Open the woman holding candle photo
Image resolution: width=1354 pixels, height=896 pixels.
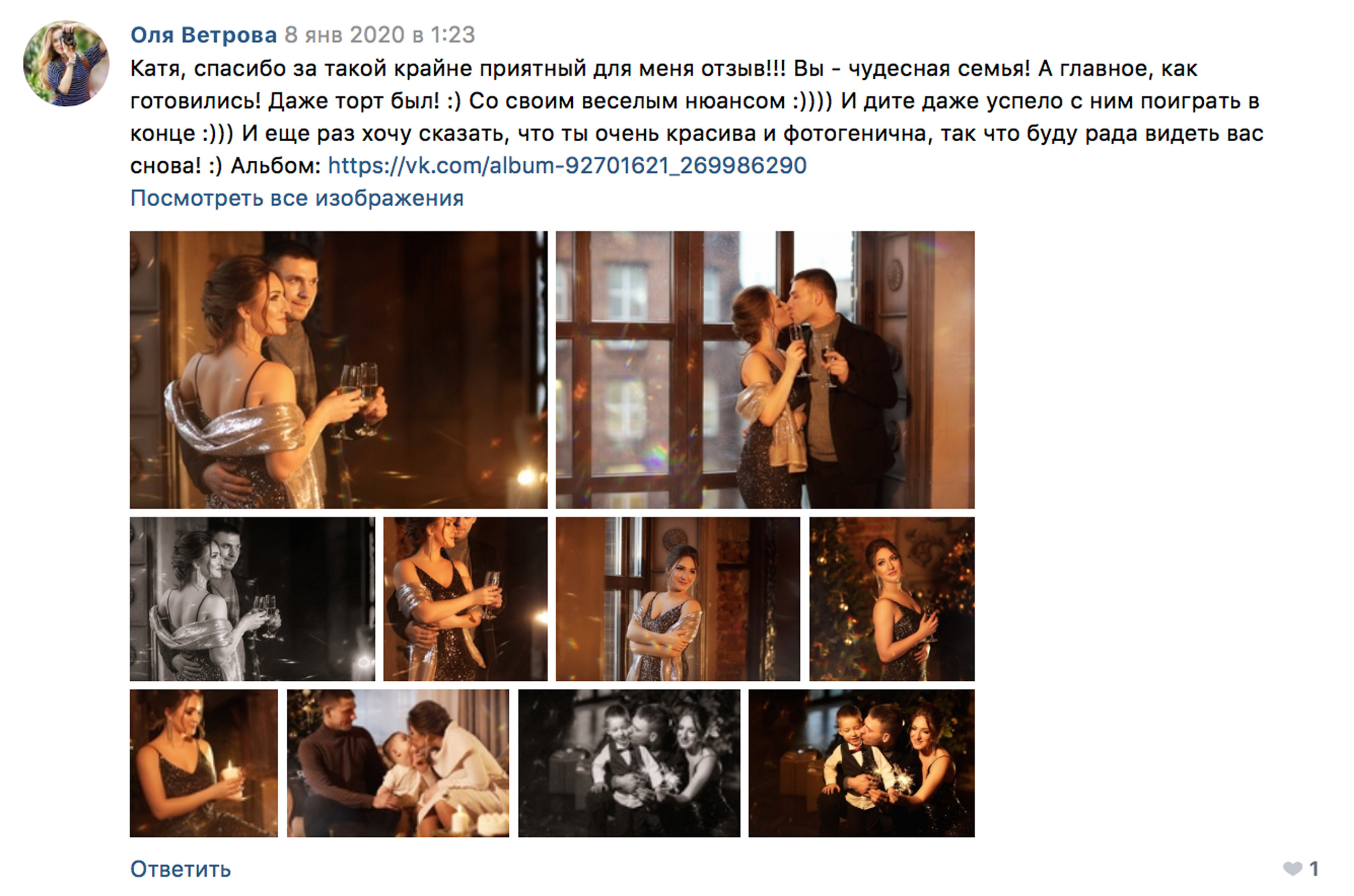(x=204, y=763)
